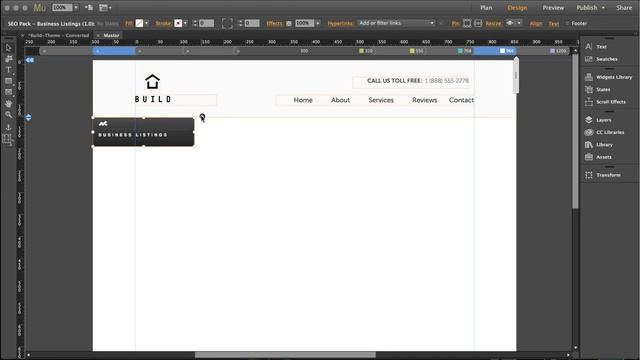
Task: Switch to the Build-Theme - Converted tab
Action: point(59,36)
